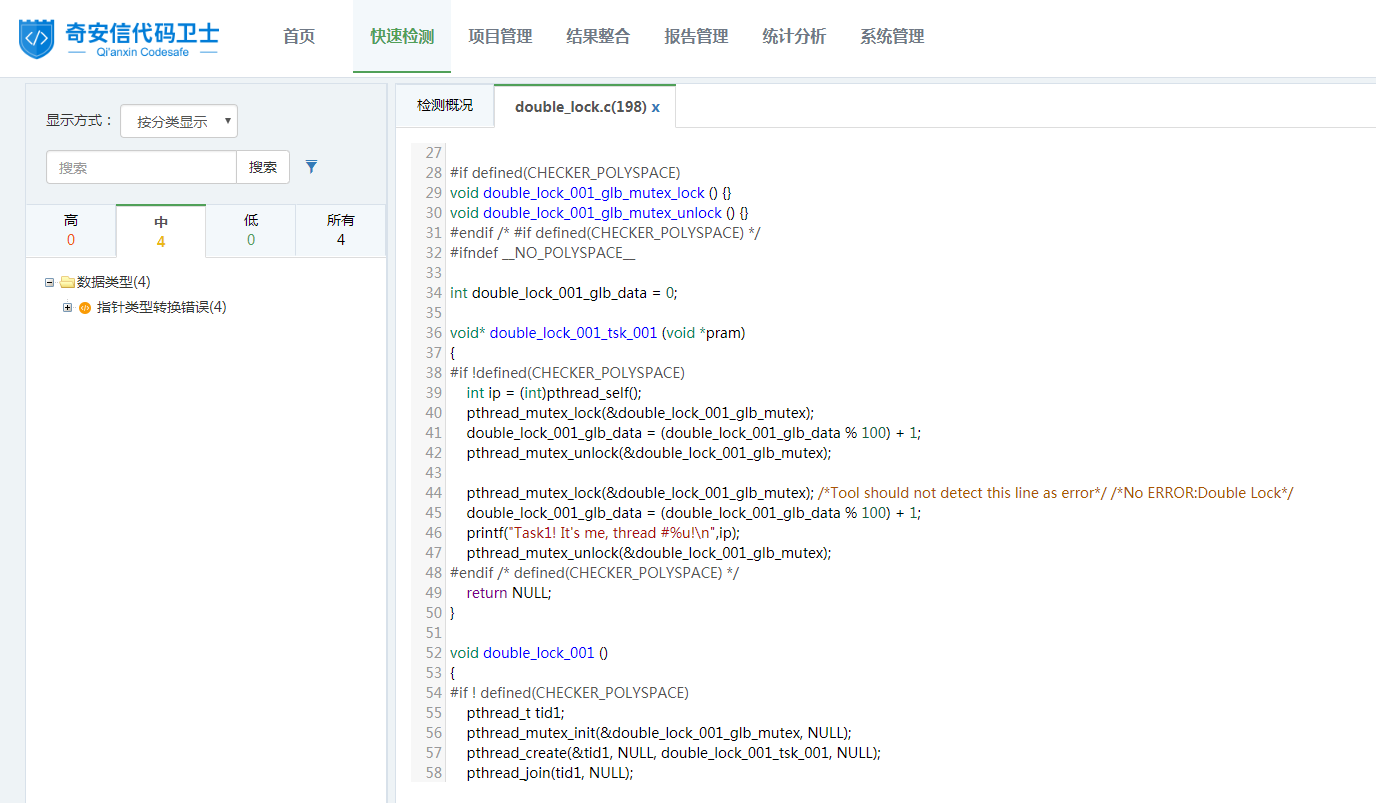Click into the 搜索 text field
Screen dimensions: 1376x803
[x=141, y=167]
